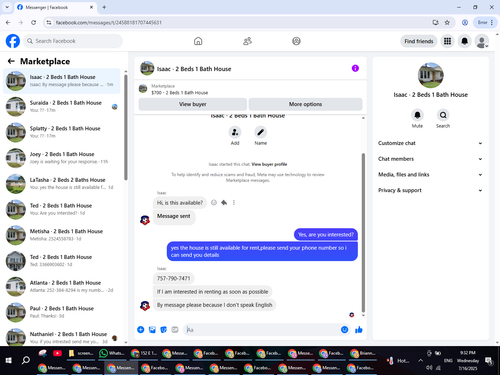Open the Isaac 2 Beds 1 Bath House chat
Screen dimensions: 500x375
point(62,81)
